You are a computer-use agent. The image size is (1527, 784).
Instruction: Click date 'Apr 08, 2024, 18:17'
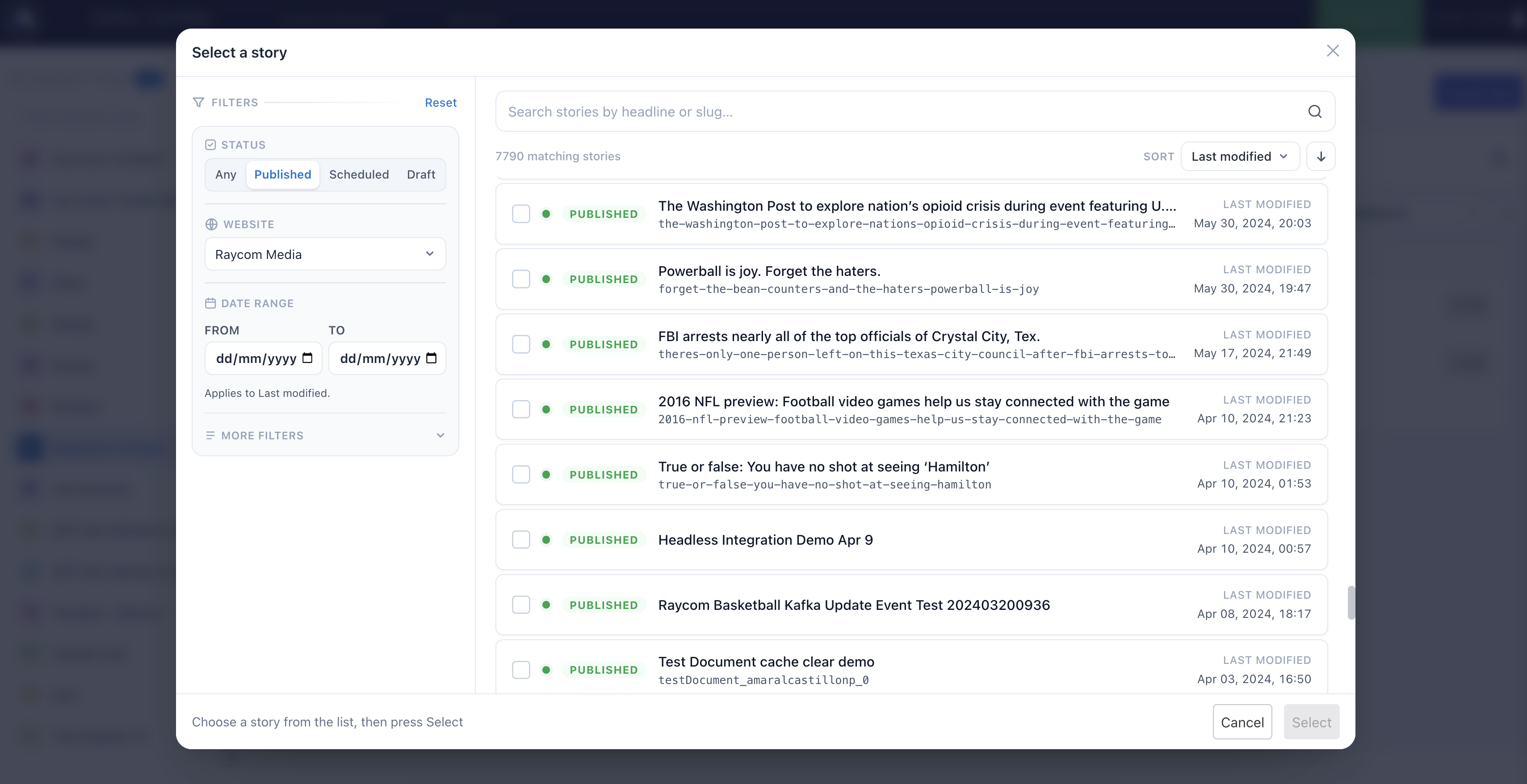1254,614
